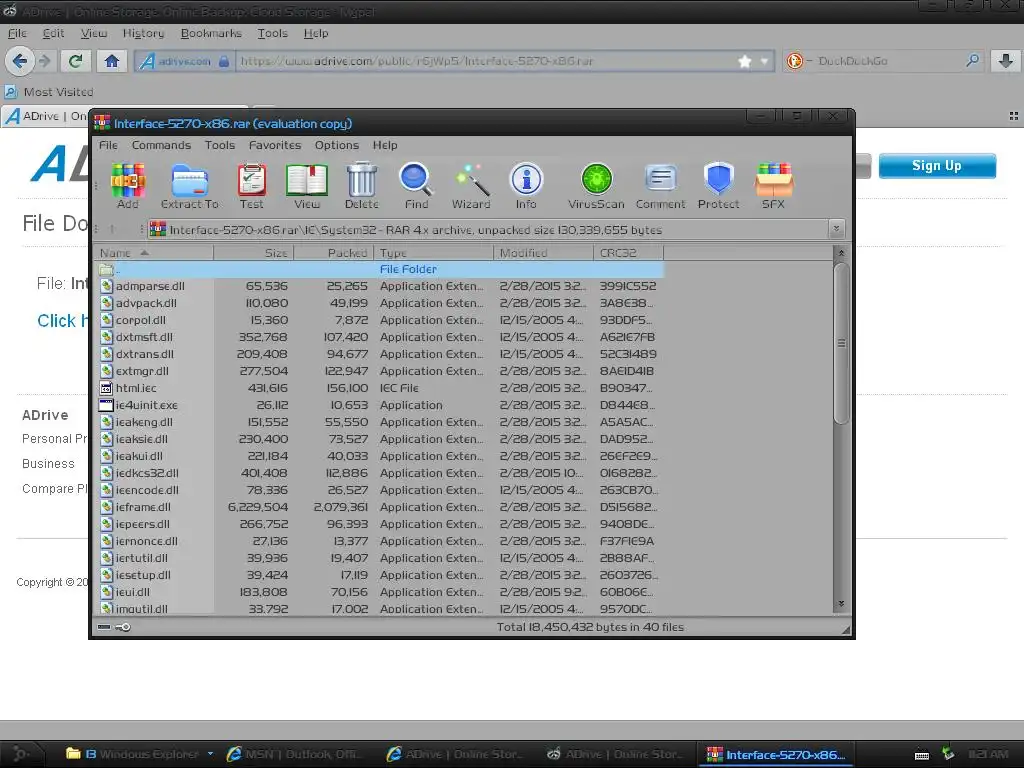Open the View book icon
The width and height of the screenshot is (1024, 768).
[306, 185]
